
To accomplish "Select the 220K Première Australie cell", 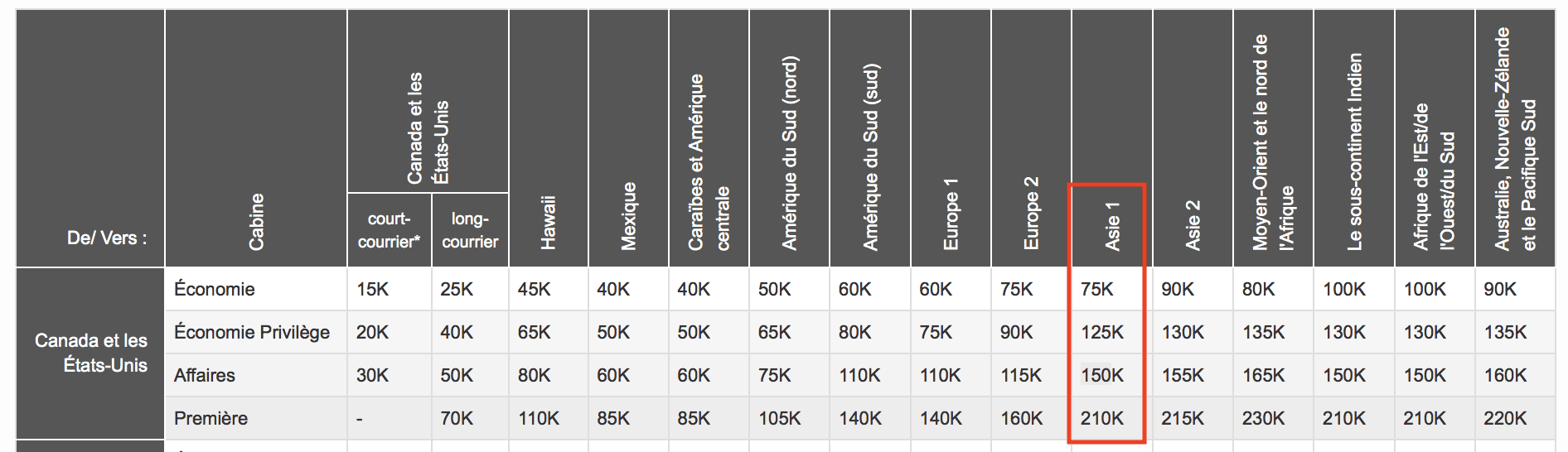I will pyautogui.click(x=1505, y=418).
